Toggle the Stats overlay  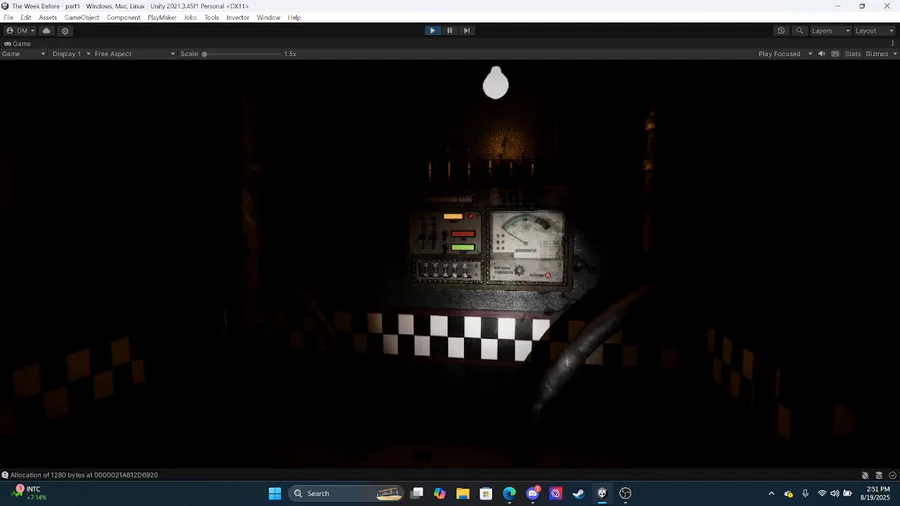coord(852,54)
